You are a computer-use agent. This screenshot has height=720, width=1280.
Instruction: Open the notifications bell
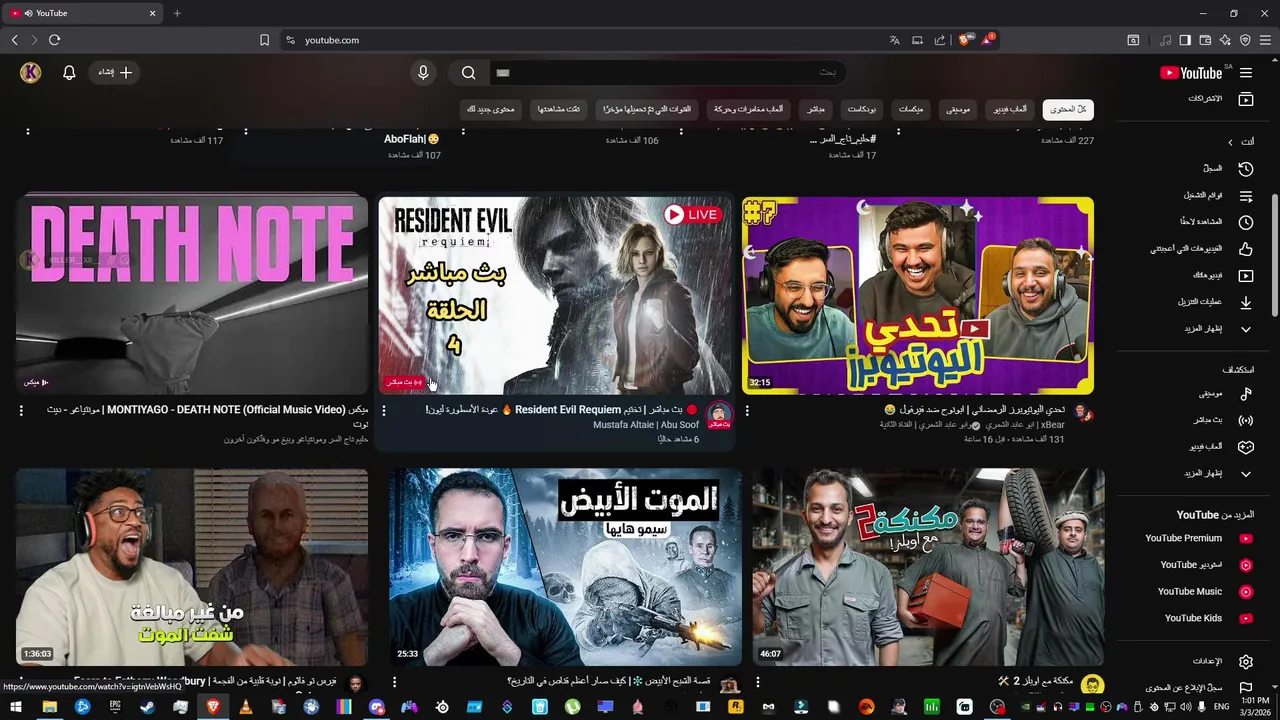69,73
